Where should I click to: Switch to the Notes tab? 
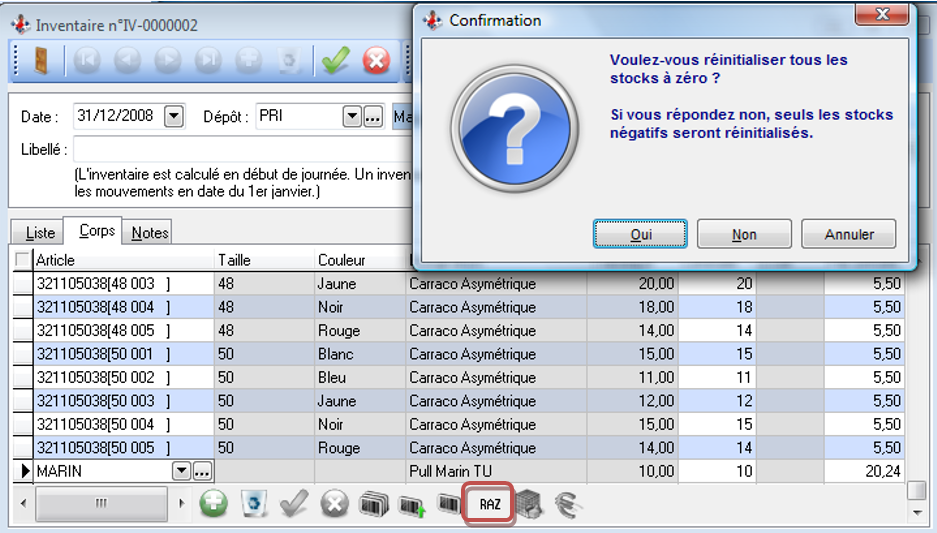click(x=150, y=232)
